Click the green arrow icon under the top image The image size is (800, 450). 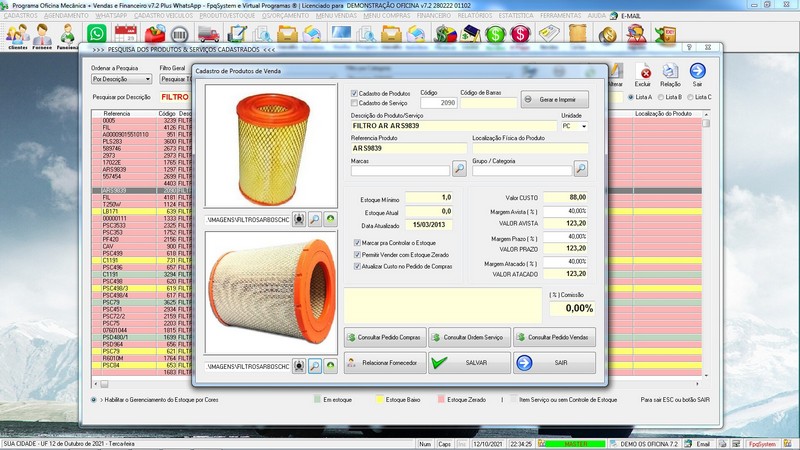330,218
